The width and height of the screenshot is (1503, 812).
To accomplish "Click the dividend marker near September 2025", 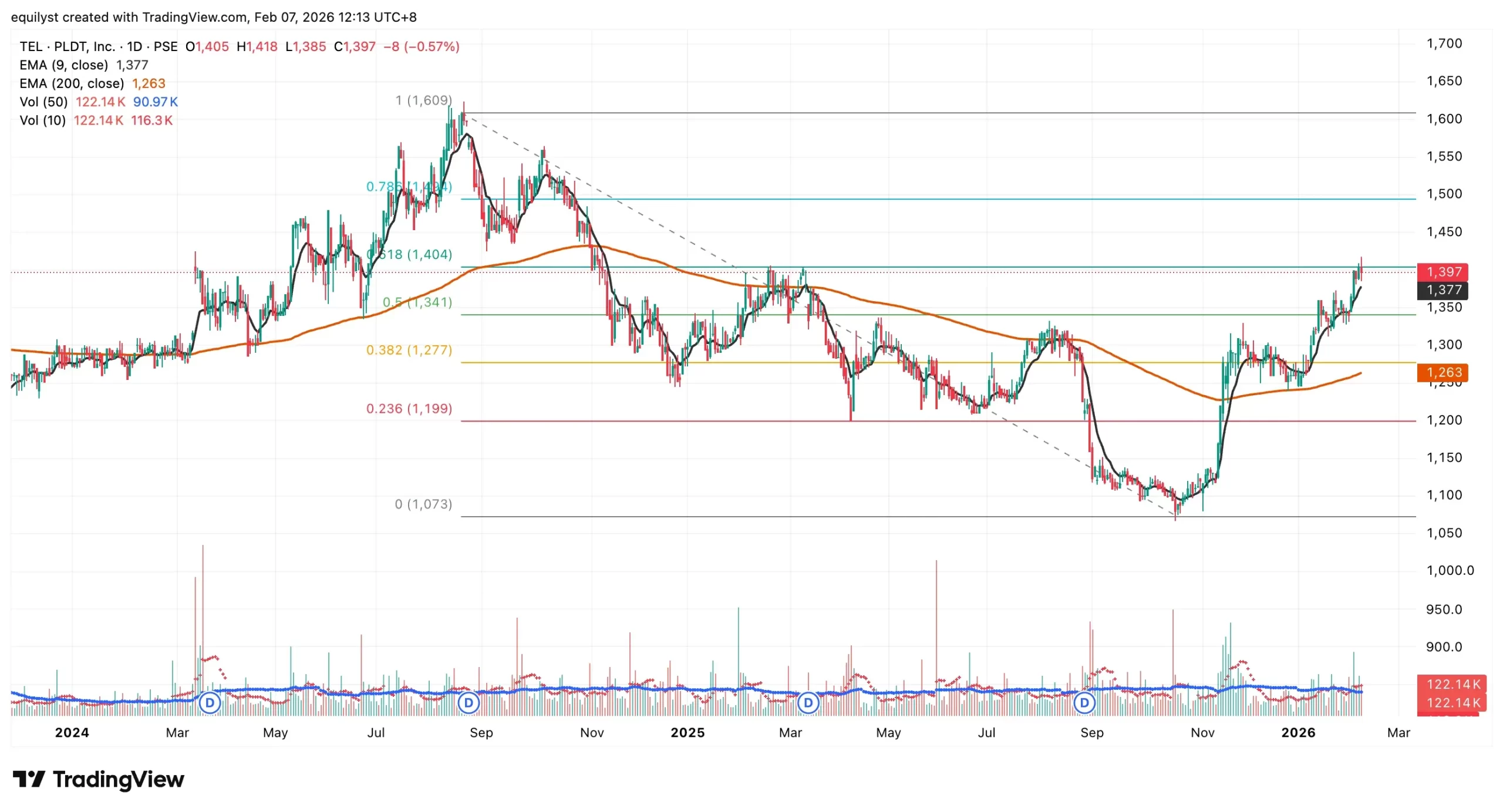I will 1084,703.
